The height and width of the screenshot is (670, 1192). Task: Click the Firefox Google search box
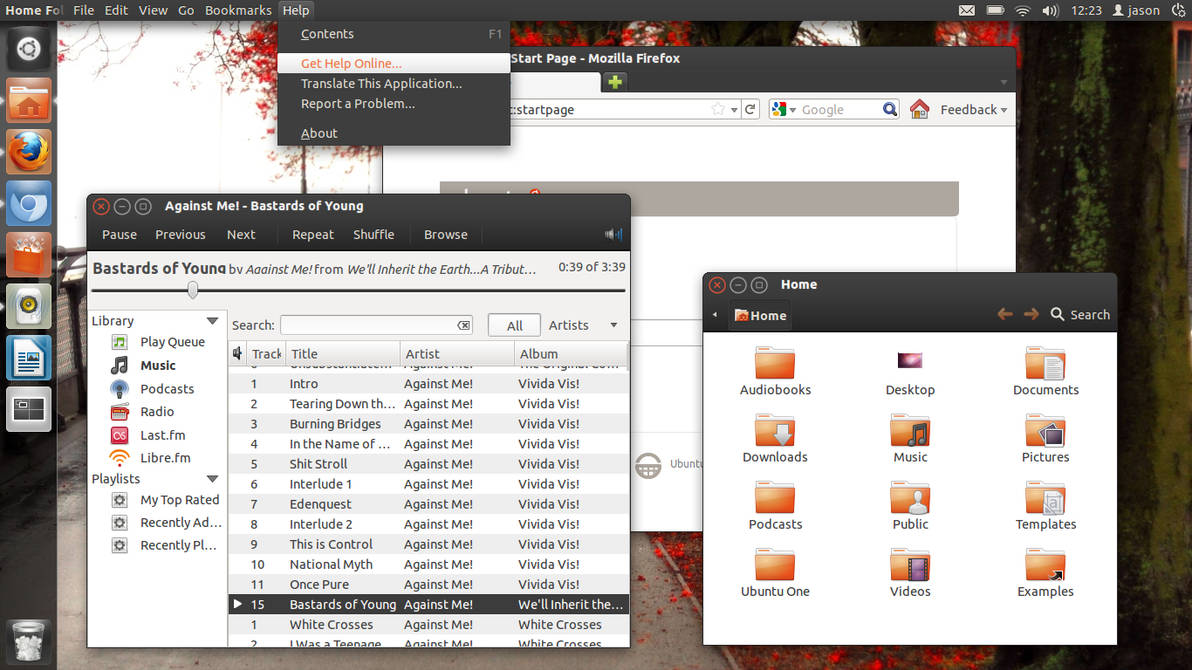point(839,110)
